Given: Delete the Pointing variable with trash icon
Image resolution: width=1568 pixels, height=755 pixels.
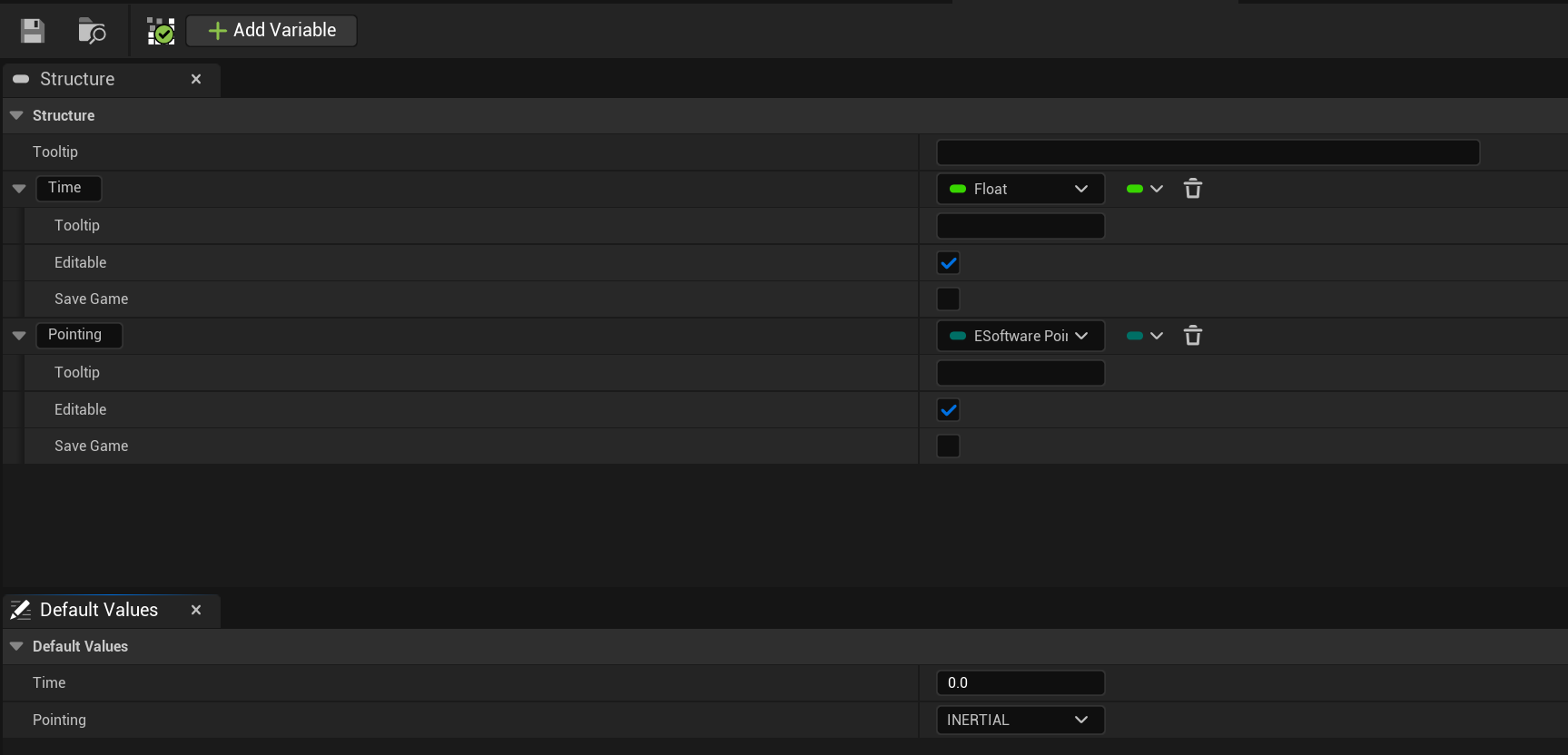Looking at the screenshot, I should click(1193, 336).
